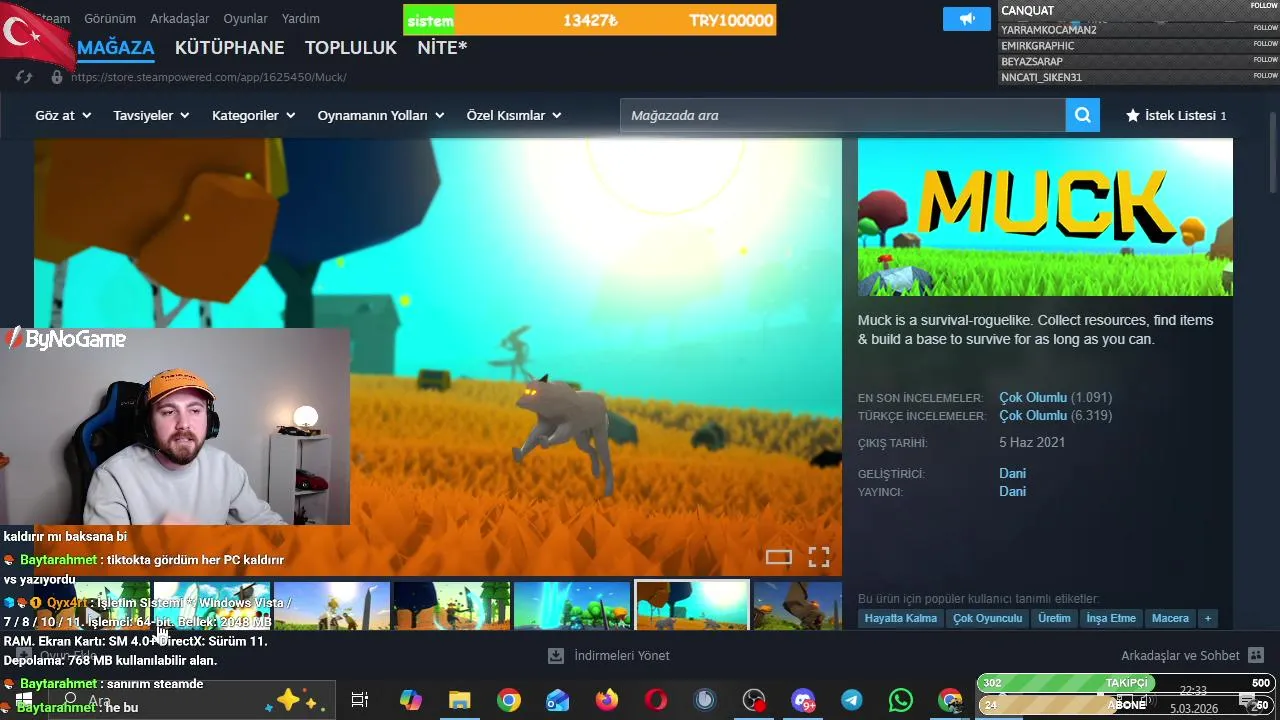Screen dimensions: 1280x720
Task: Open Opera browser from the taskbar
Action: [656, 700]
